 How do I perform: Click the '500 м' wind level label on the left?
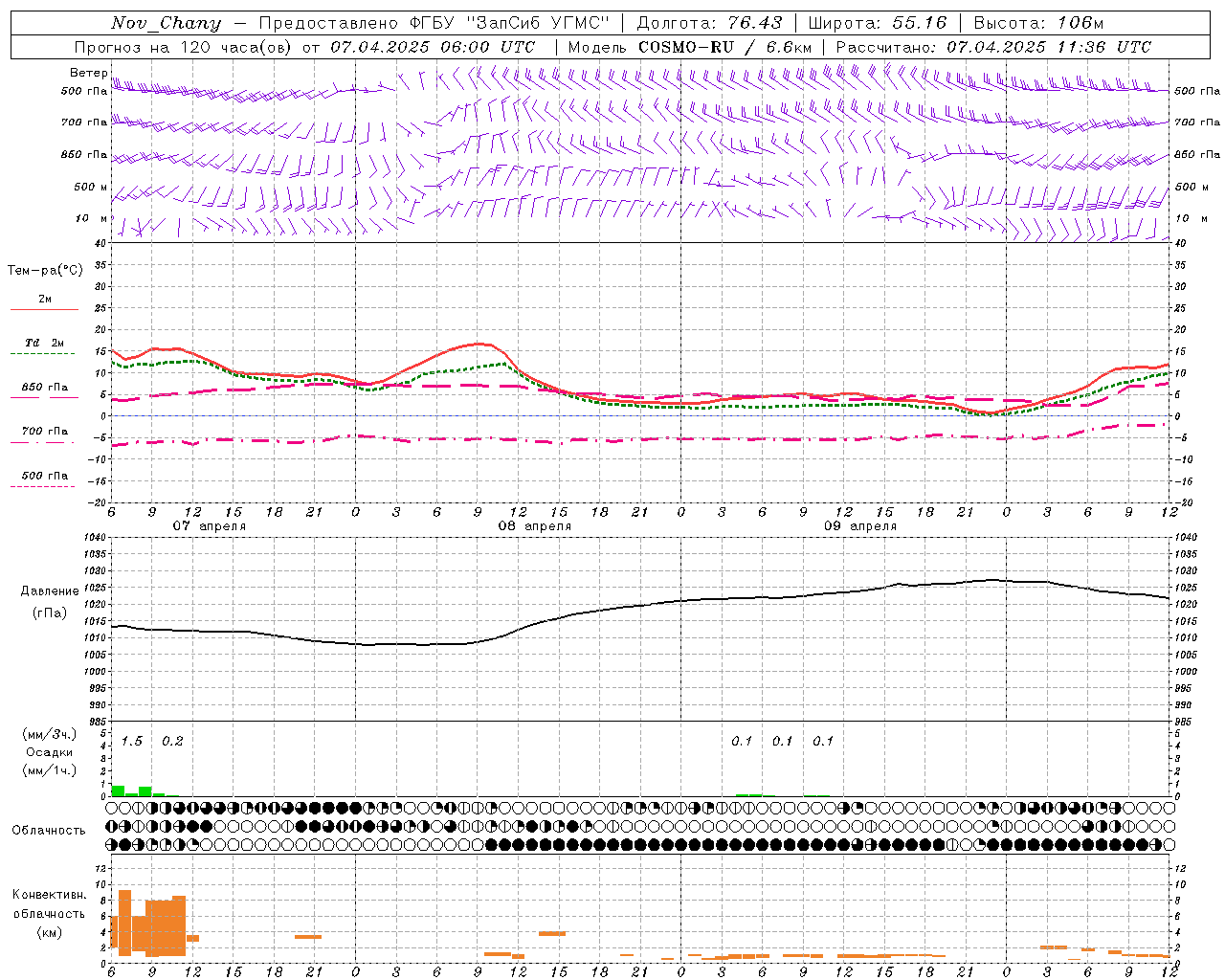91,187
